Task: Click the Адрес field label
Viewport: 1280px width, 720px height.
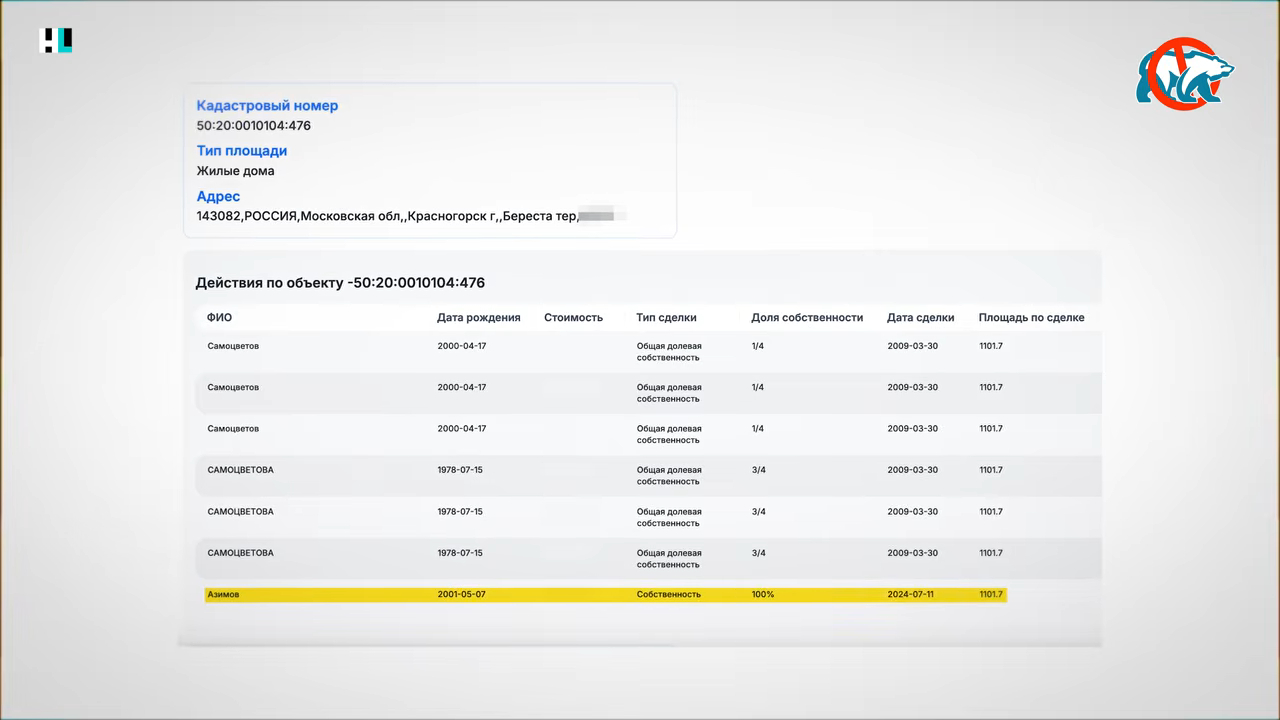Action: [x=218, y=197]
